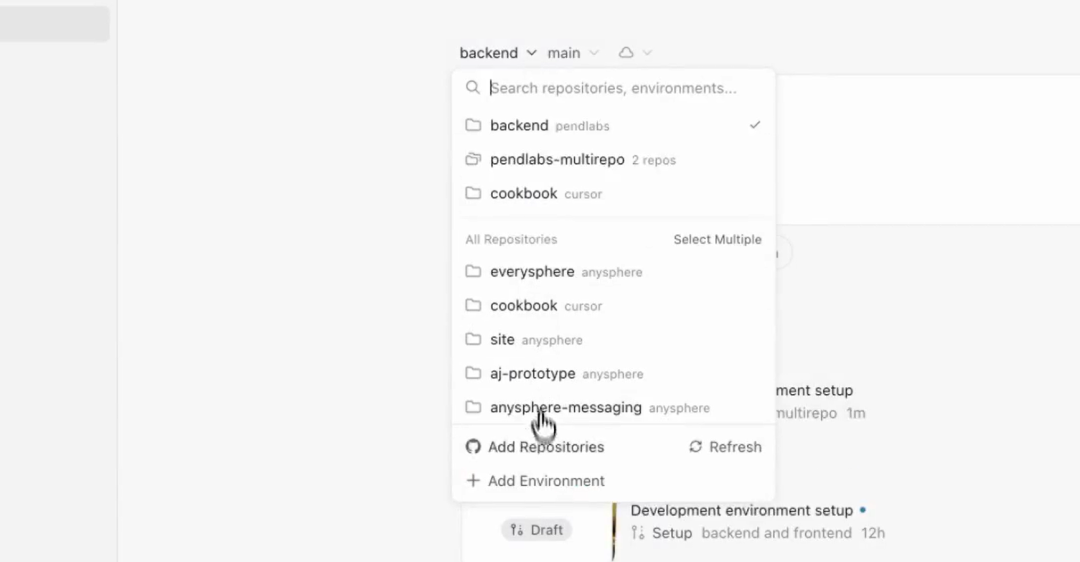Viewport: 1080px width, 562px height.
Task: Click the Add Repositories button
Action: (535, 447)
